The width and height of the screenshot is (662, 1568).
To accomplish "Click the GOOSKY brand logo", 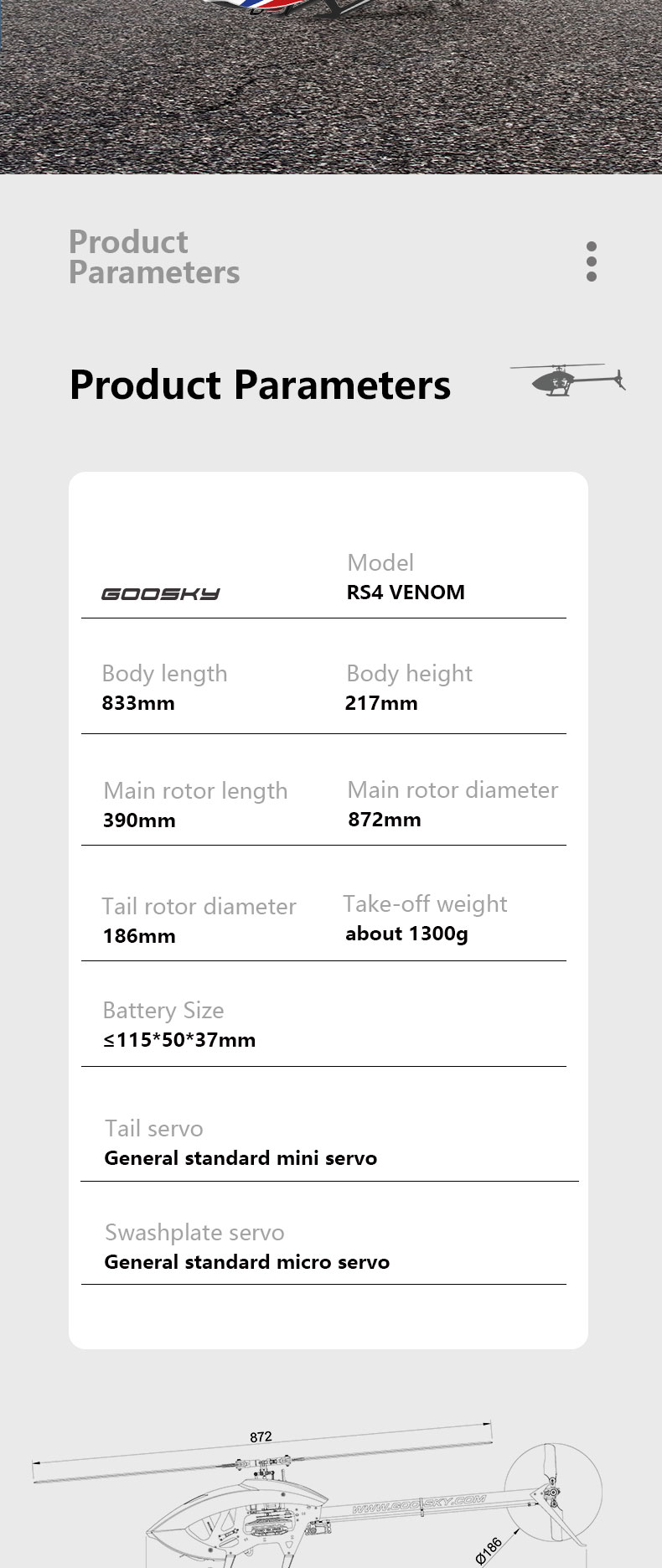I will pos(160,594).
